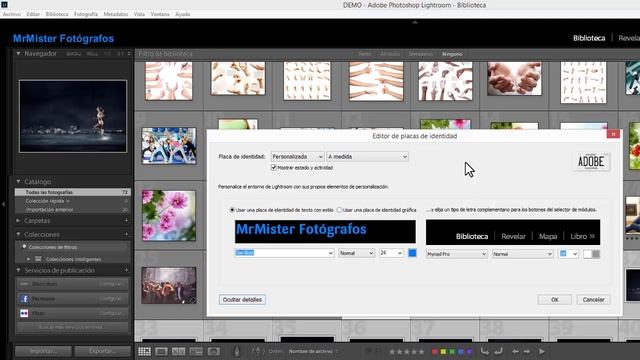Collapse the Catálogo panel
This screenshot has height=360, width=640.
(x=18, y=182)
